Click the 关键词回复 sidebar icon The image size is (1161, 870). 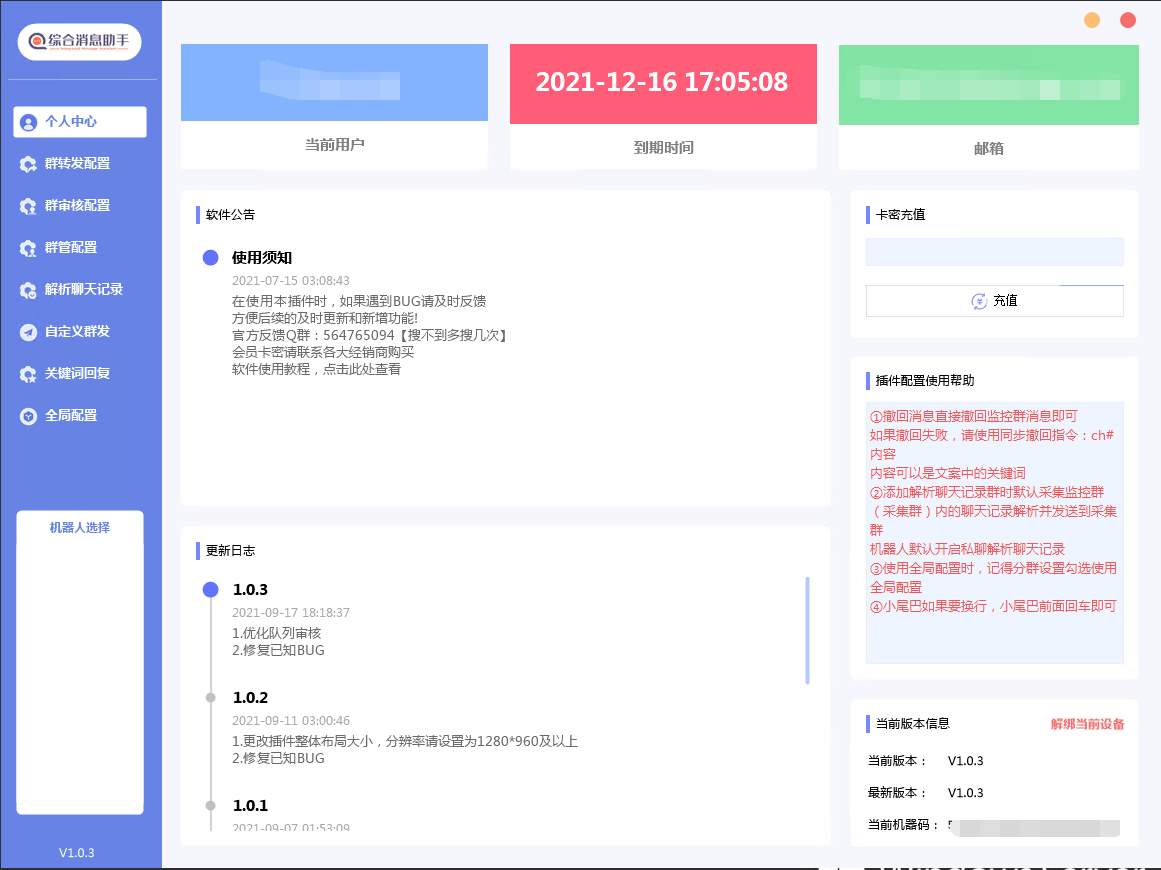pos(28,374)
